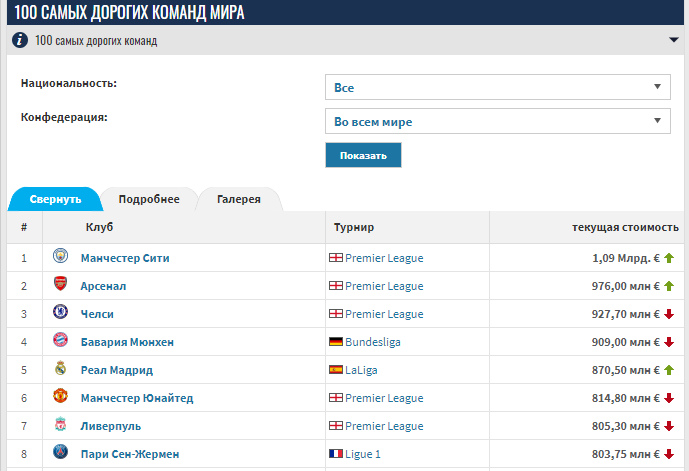Click the 'текущая стоимость' column header
The width and height of the screenshot is (689, 471).
click(x=625, y=227)
